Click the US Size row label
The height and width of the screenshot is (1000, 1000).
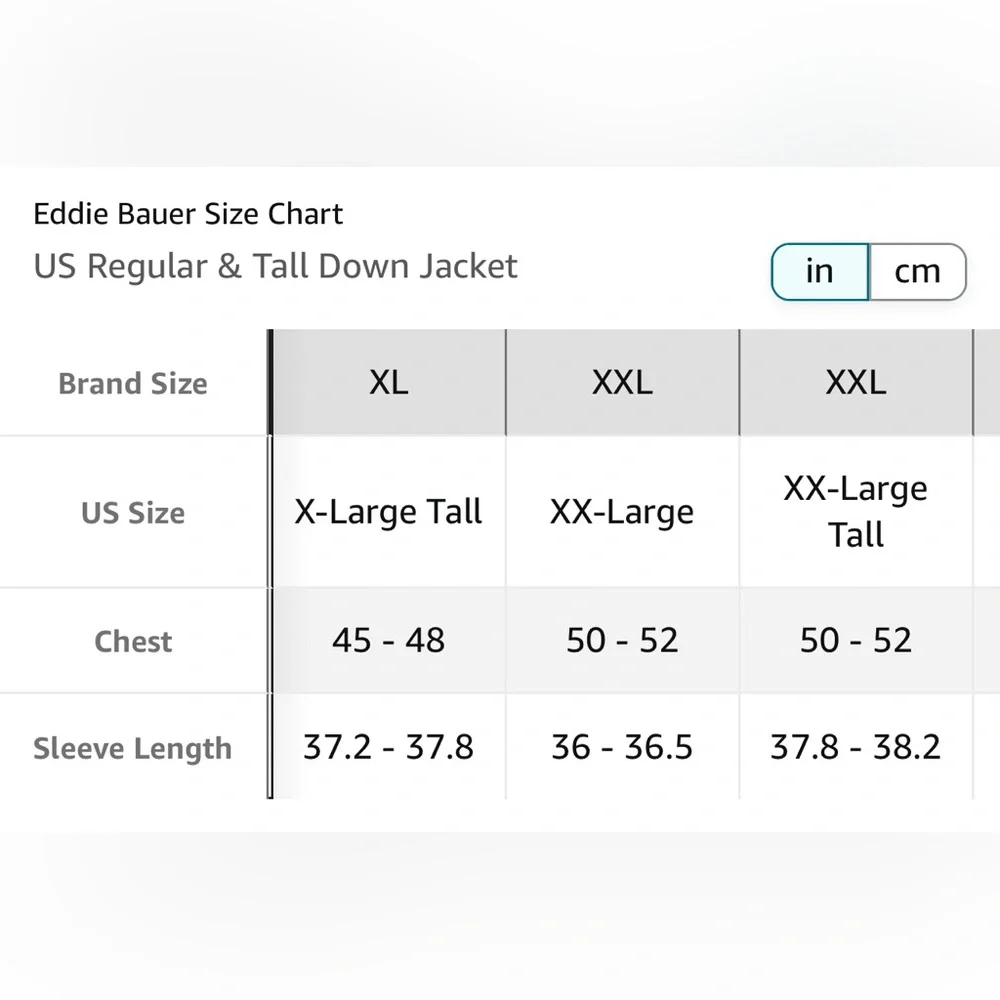[x=133, y=512]
